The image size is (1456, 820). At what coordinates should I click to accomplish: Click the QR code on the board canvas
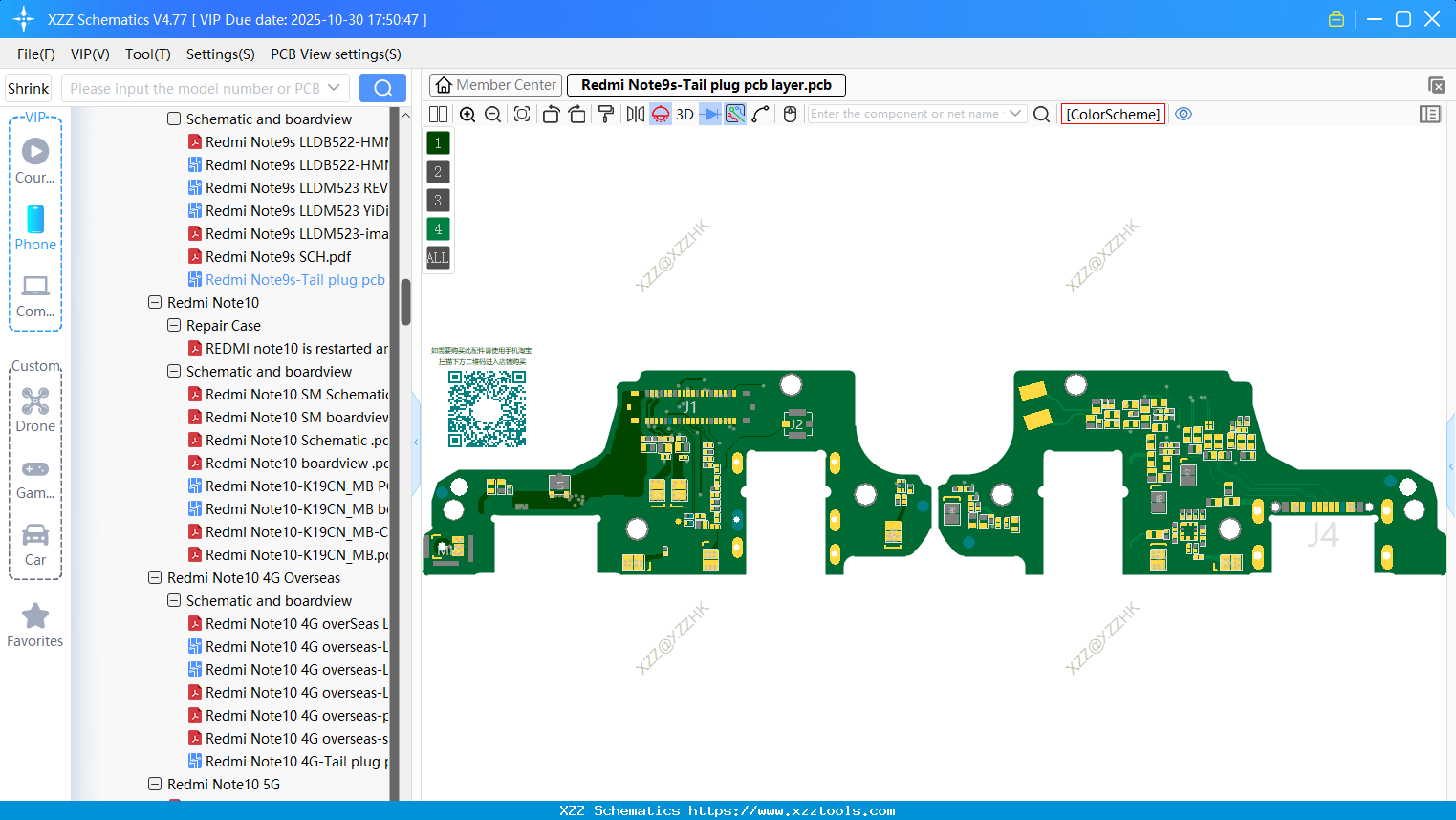tap(488, 409)
